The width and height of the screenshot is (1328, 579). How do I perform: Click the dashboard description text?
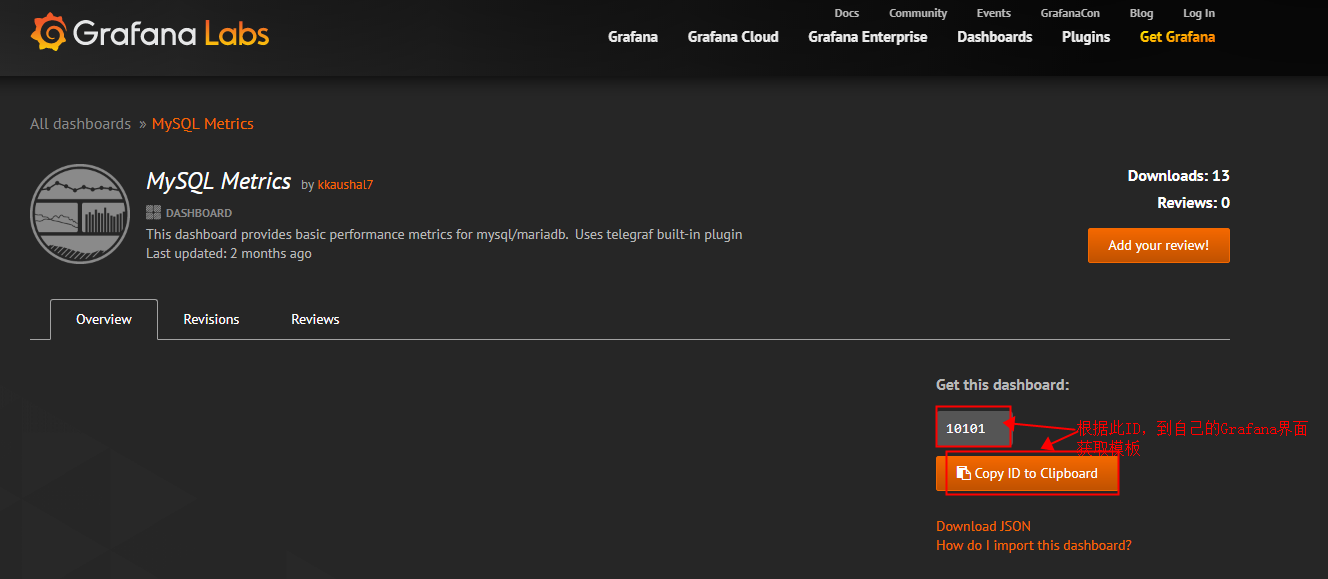pyautogui.click(x=444, y=235)
